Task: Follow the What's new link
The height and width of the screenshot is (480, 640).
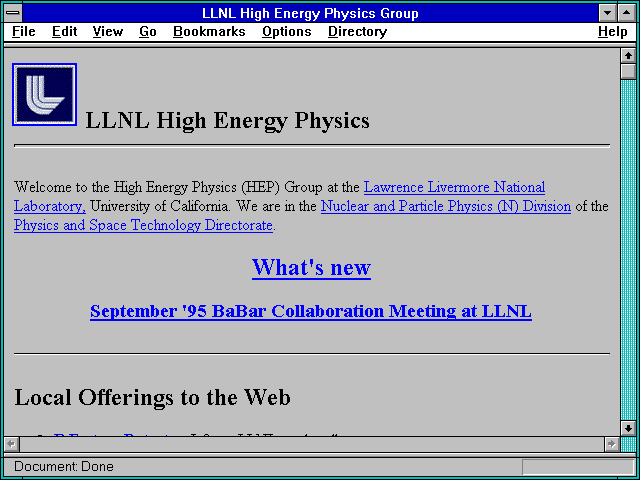Action: [311, 267]
